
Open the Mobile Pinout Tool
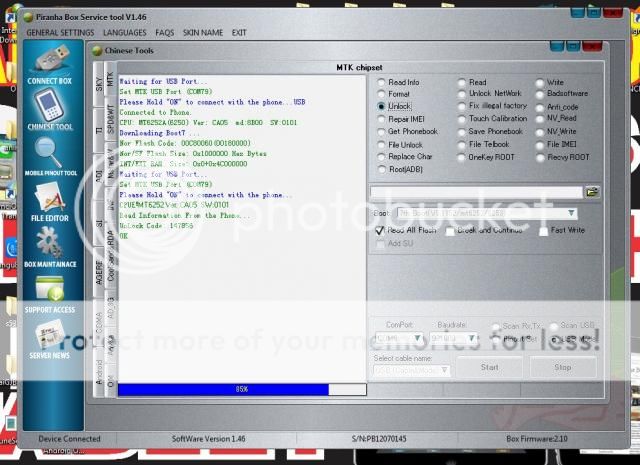(49, 153)
